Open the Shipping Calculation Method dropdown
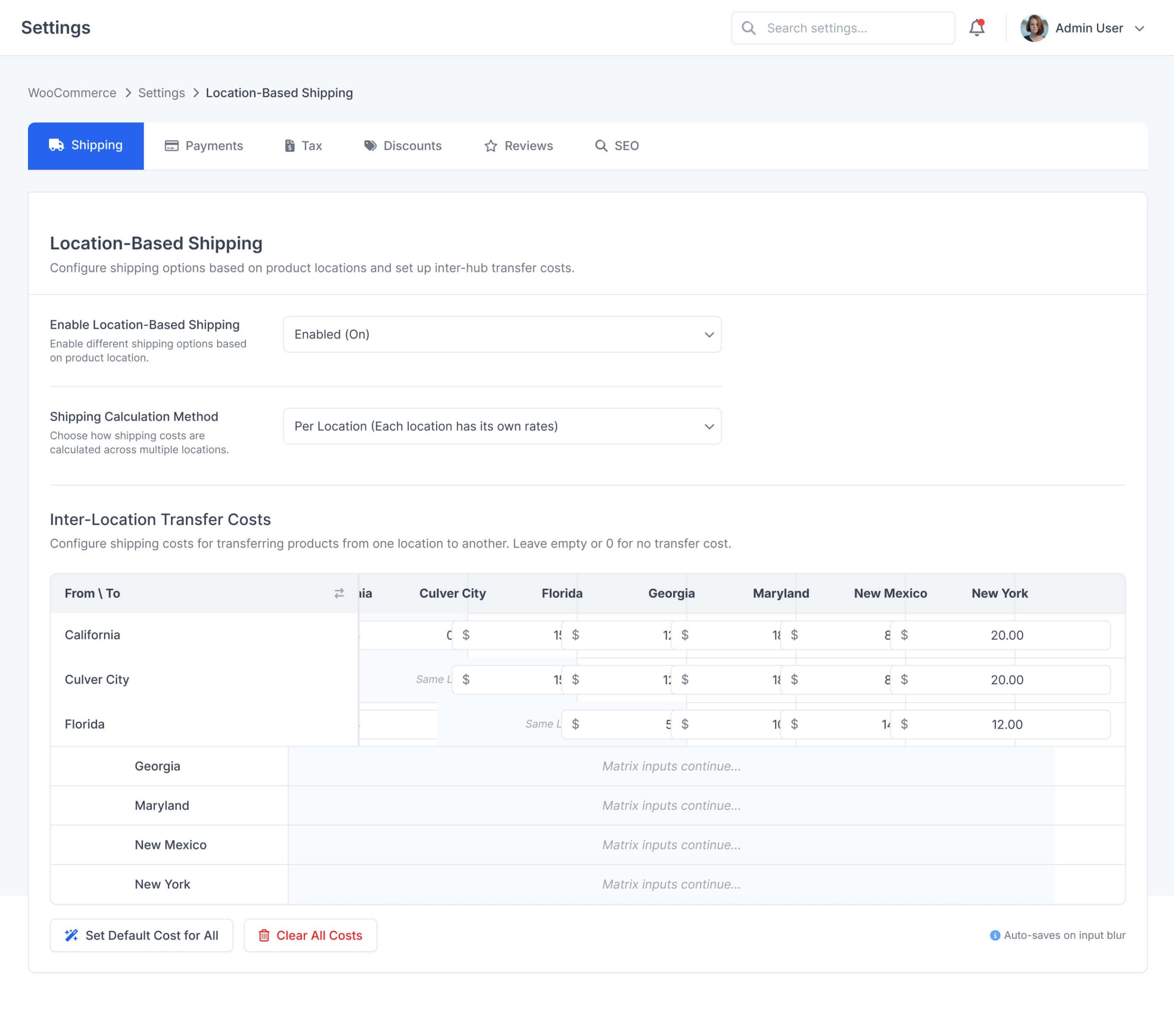The image size is (1174, 1036). point(502,426)
